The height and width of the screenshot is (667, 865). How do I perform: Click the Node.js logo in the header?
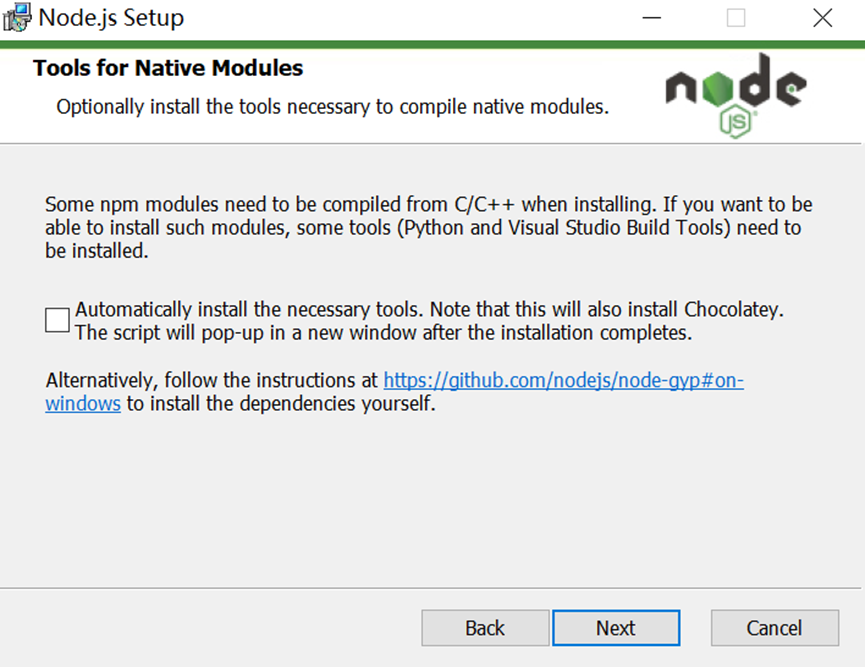click(x=736, y=95)
